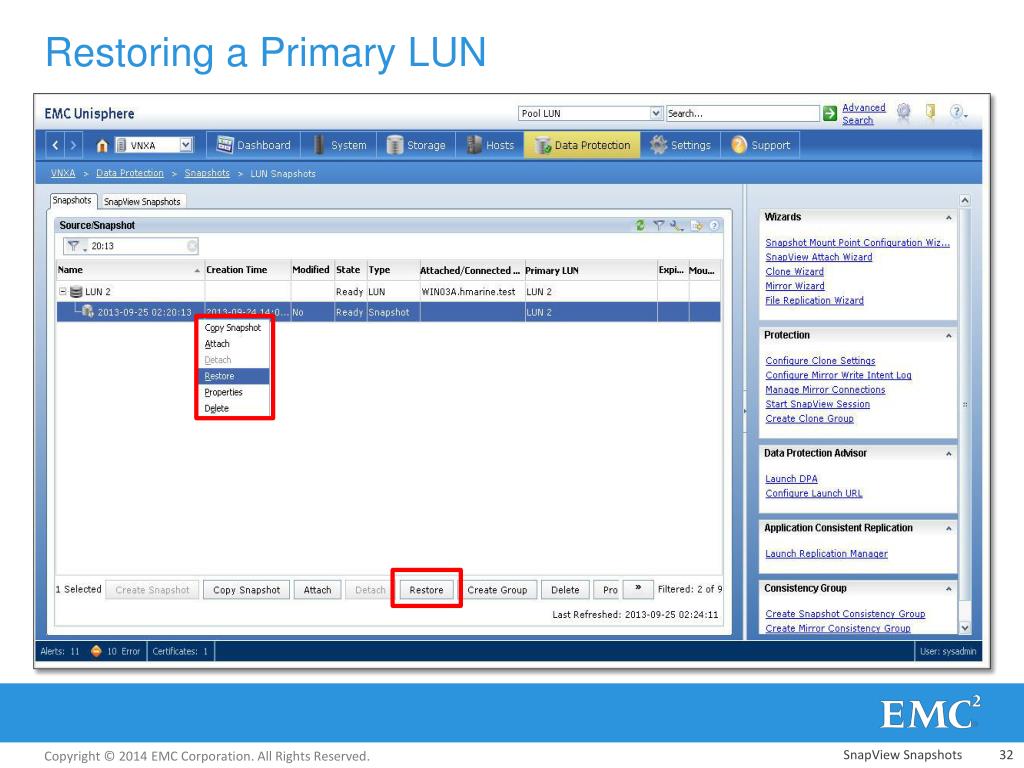Click the Create Group button
1024x768 pixels.
(497, 590)
